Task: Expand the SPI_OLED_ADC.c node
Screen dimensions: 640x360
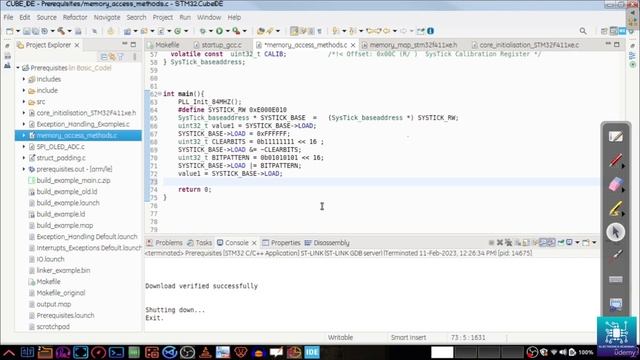Action: (24, 147)
